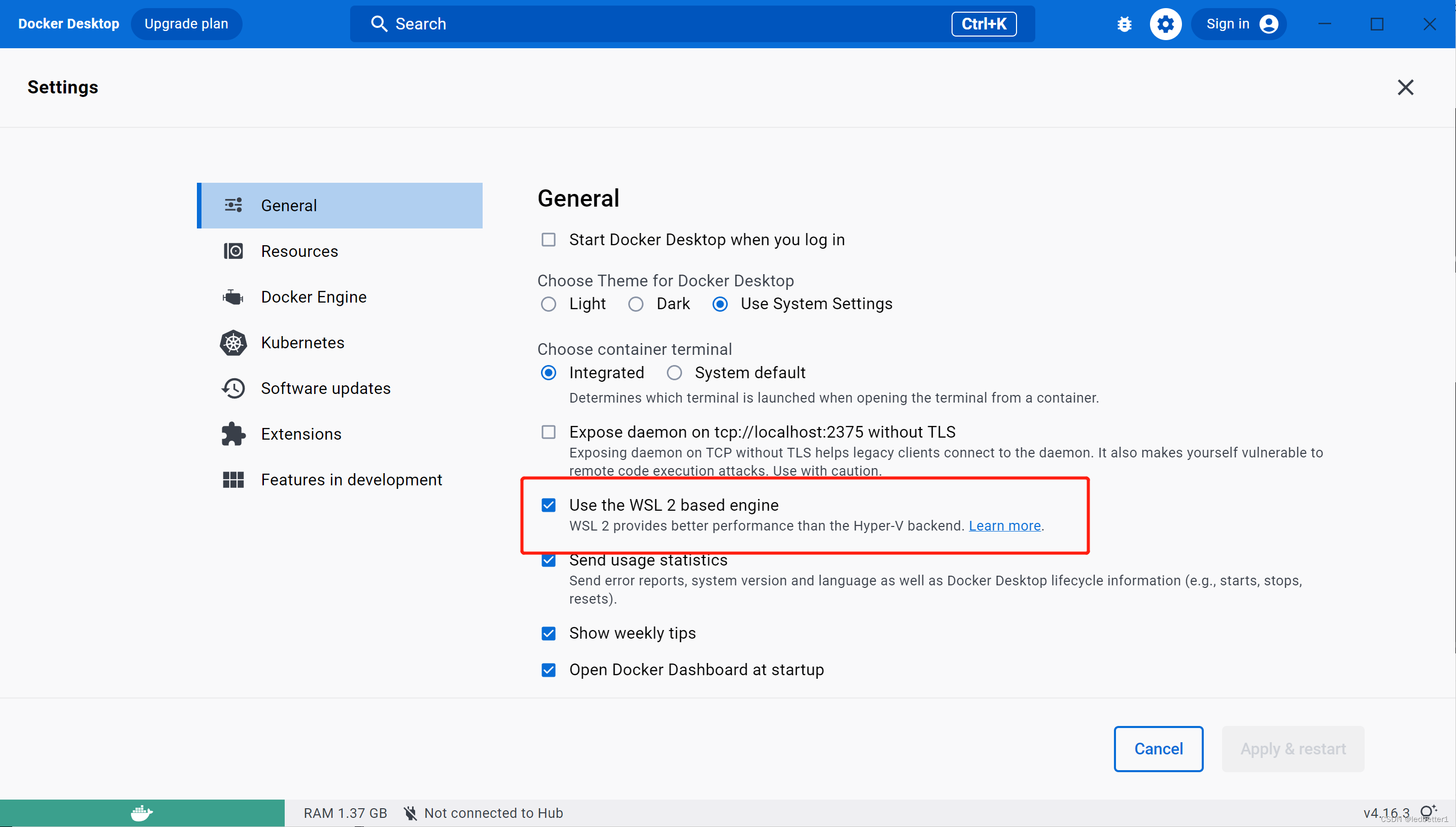Click Apply and restart button

coord(1293,749)
